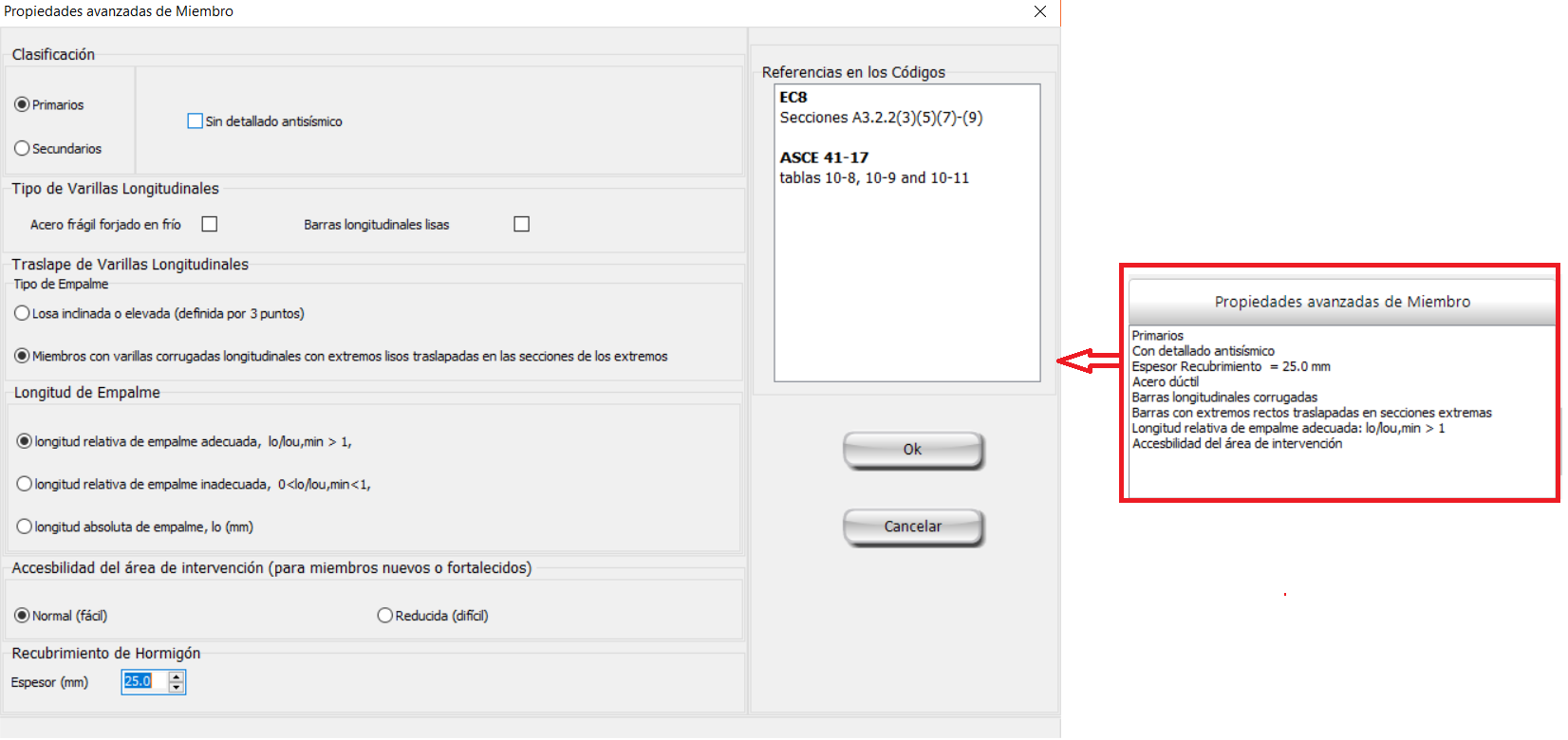
Task: Click the Espesor thickness input field
Action: pyautogui.click(x=144, y=681)
